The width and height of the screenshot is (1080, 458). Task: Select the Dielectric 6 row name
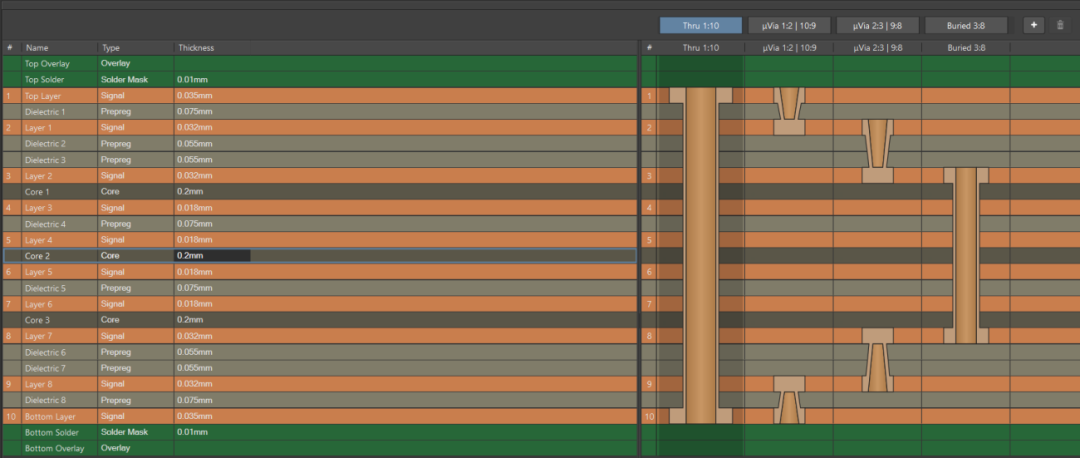pyautogui.click(x=45, y=352)
